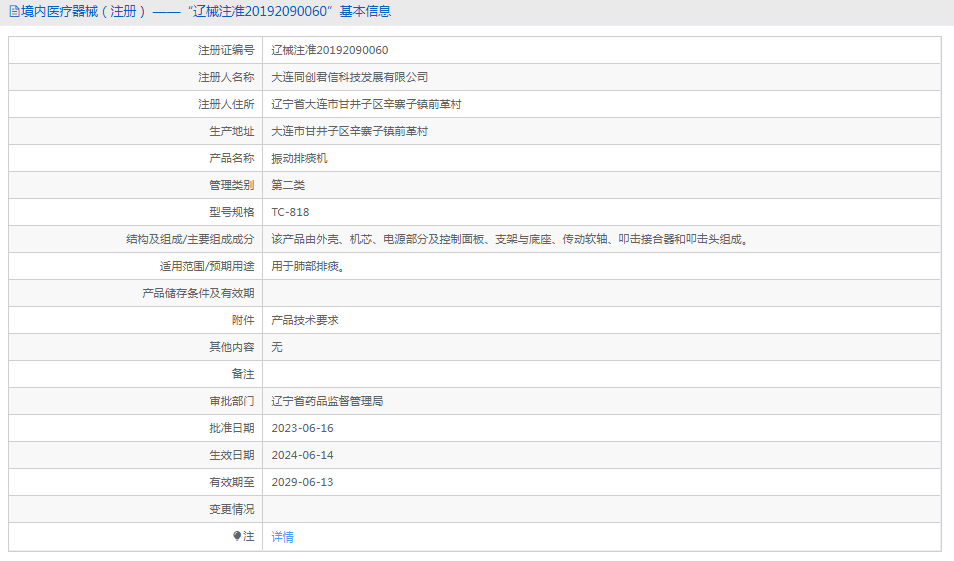Screen dimensions: 954x561
Task: Click the 变更情况 row label
Action: 231,509
